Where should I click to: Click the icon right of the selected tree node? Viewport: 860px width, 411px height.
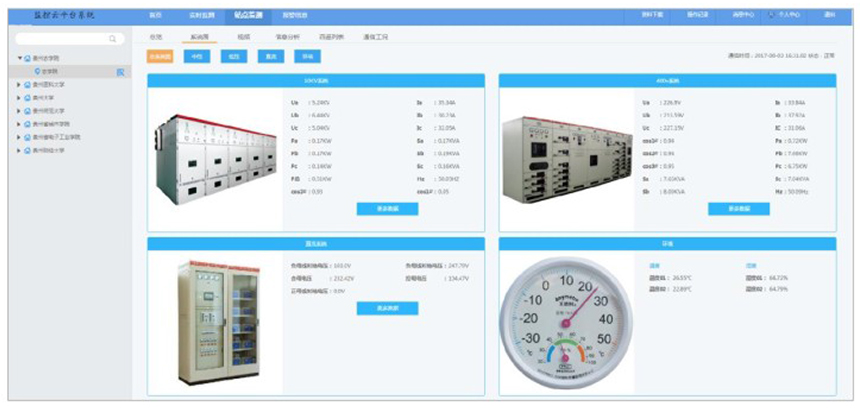click(x=120, y=72)
